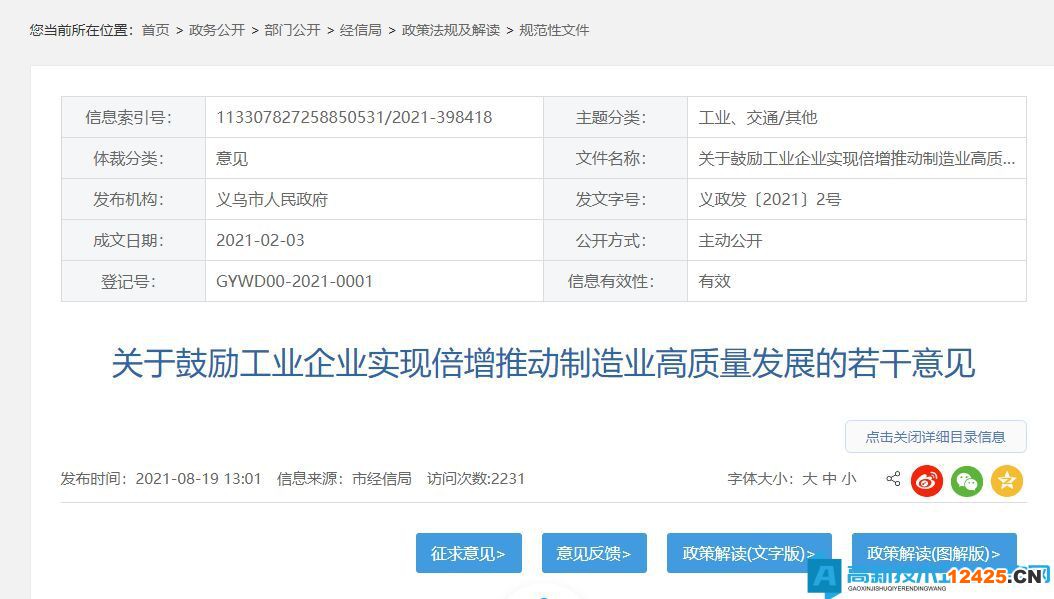Click the yellow star favorite icon
1054x599 pixels.
pos(1007,480)
